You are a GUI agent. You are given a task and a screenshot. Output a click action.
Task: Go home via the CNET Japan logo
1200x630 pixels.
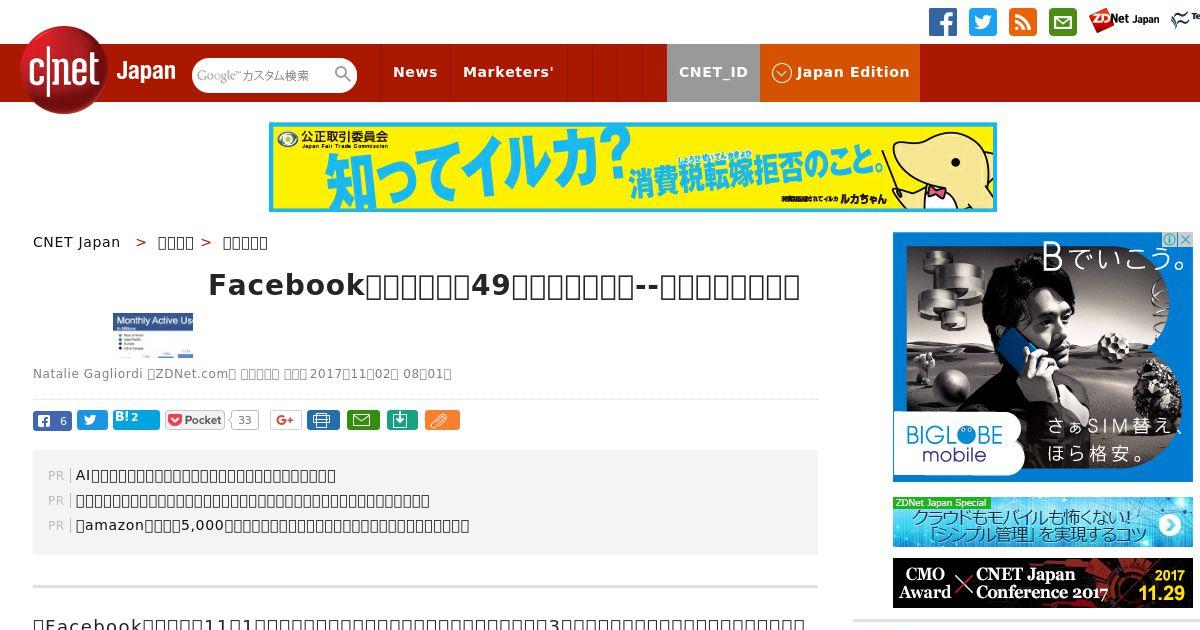coord(98,71)
